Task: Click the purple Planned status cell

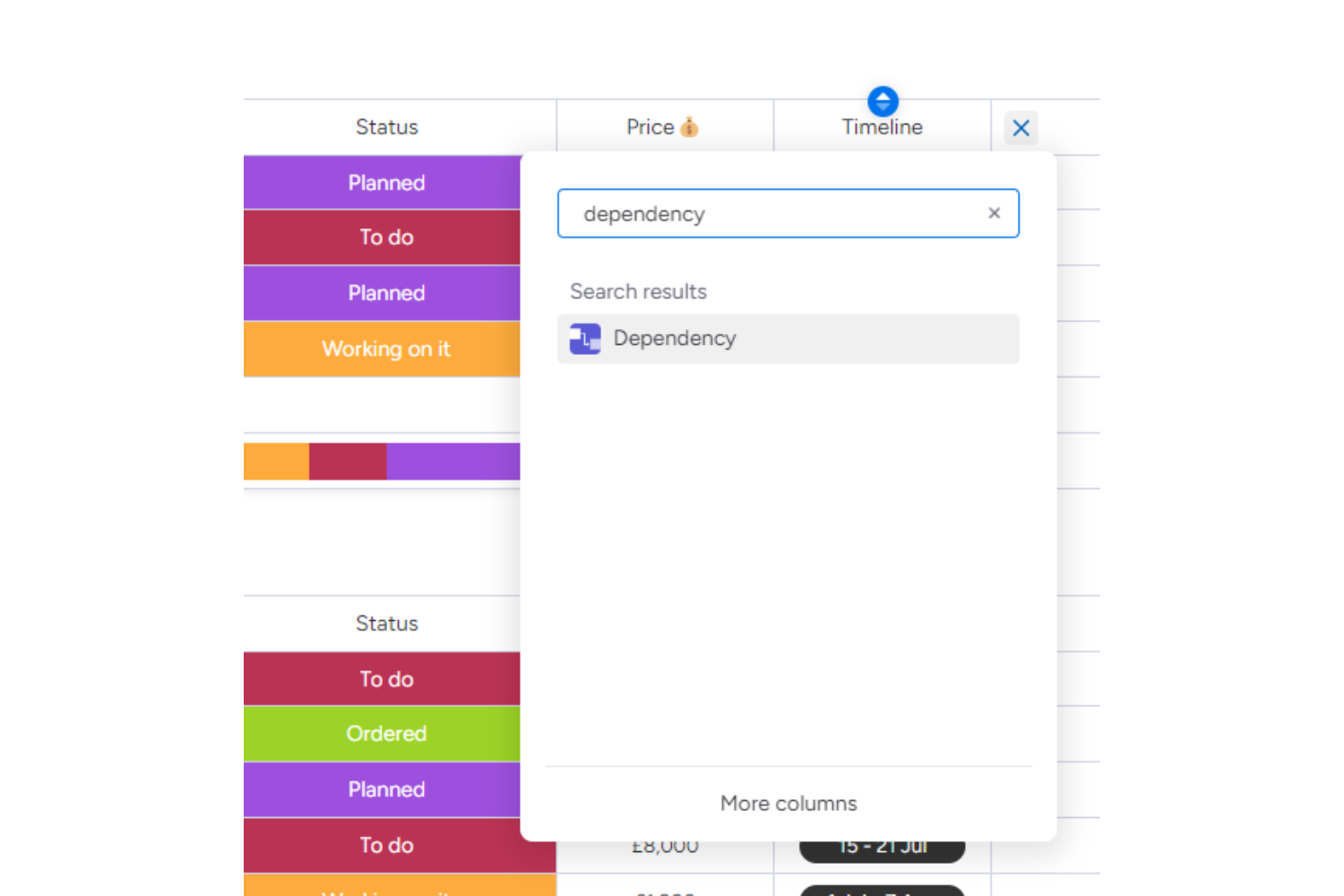Action: click(386, 183)
